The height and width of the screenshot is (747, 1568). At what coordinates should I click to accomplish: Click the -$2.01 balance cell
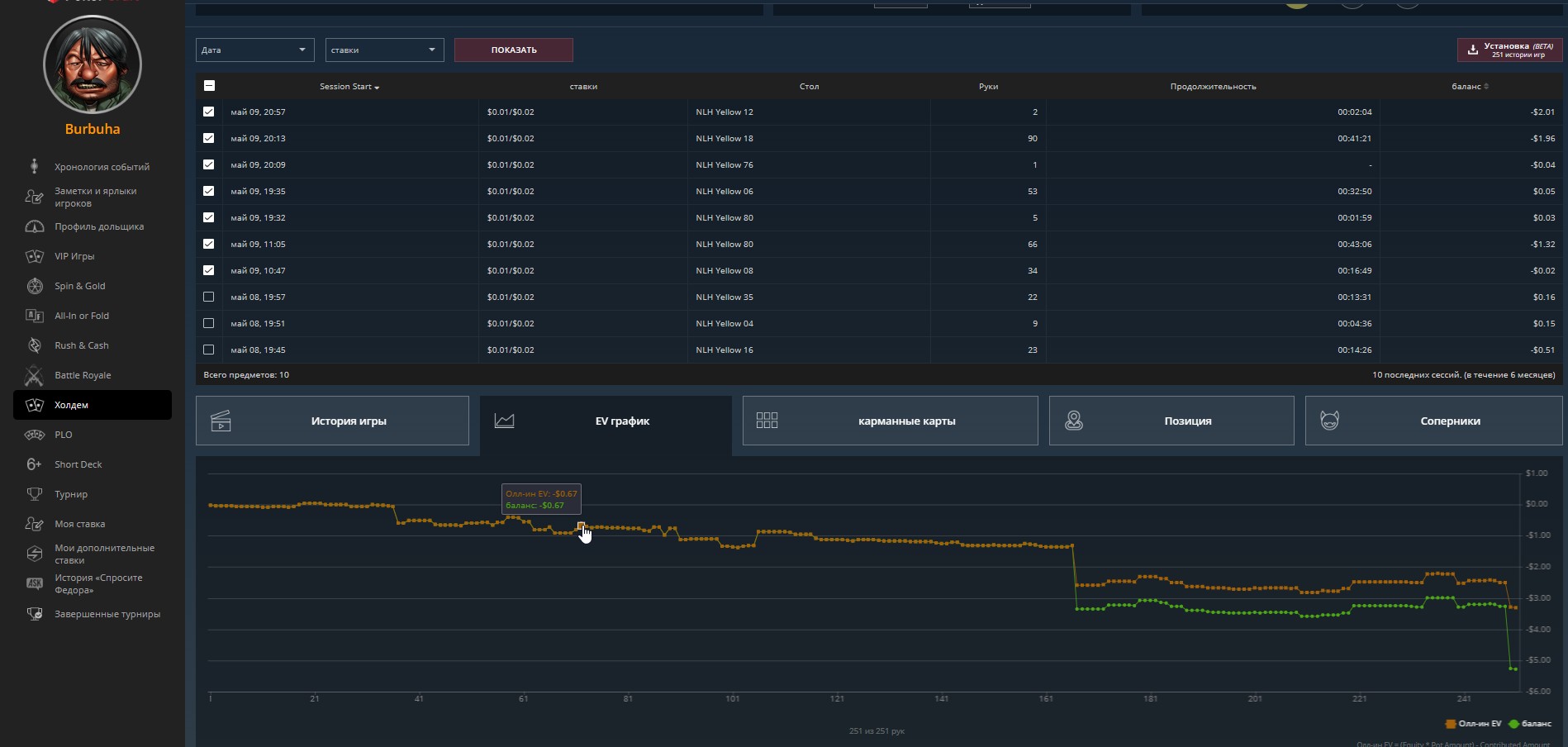[1471, 112]
